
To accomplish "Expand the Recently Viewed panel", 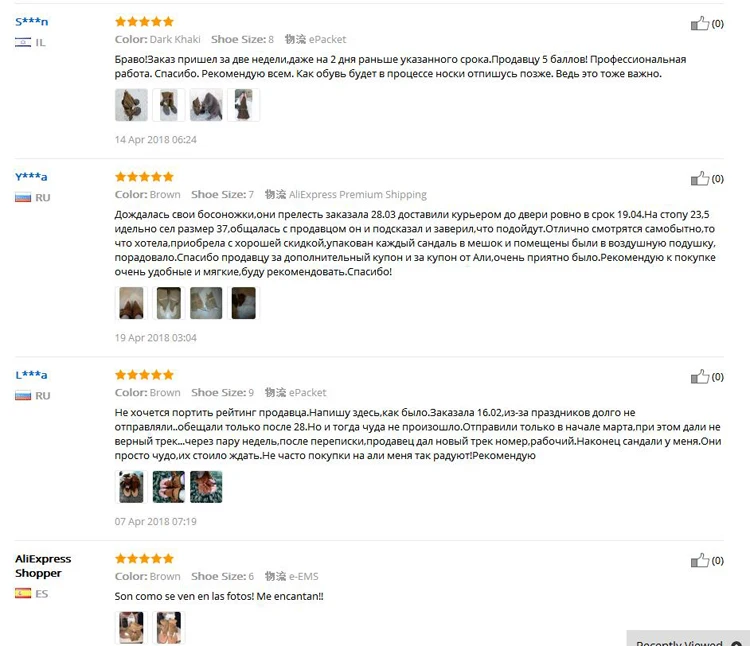I will (x=688, y=640).
